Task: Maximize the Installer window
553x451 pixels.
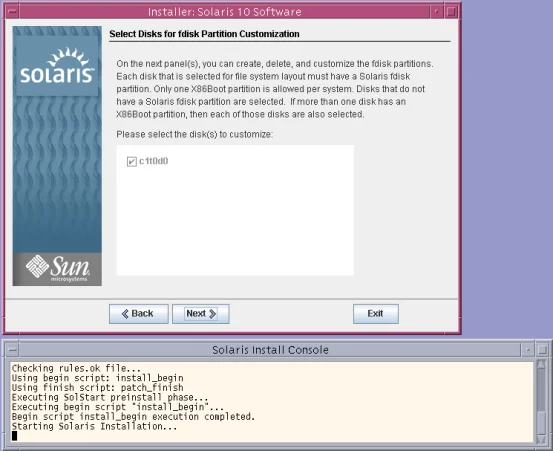Action: coord(451,12)
